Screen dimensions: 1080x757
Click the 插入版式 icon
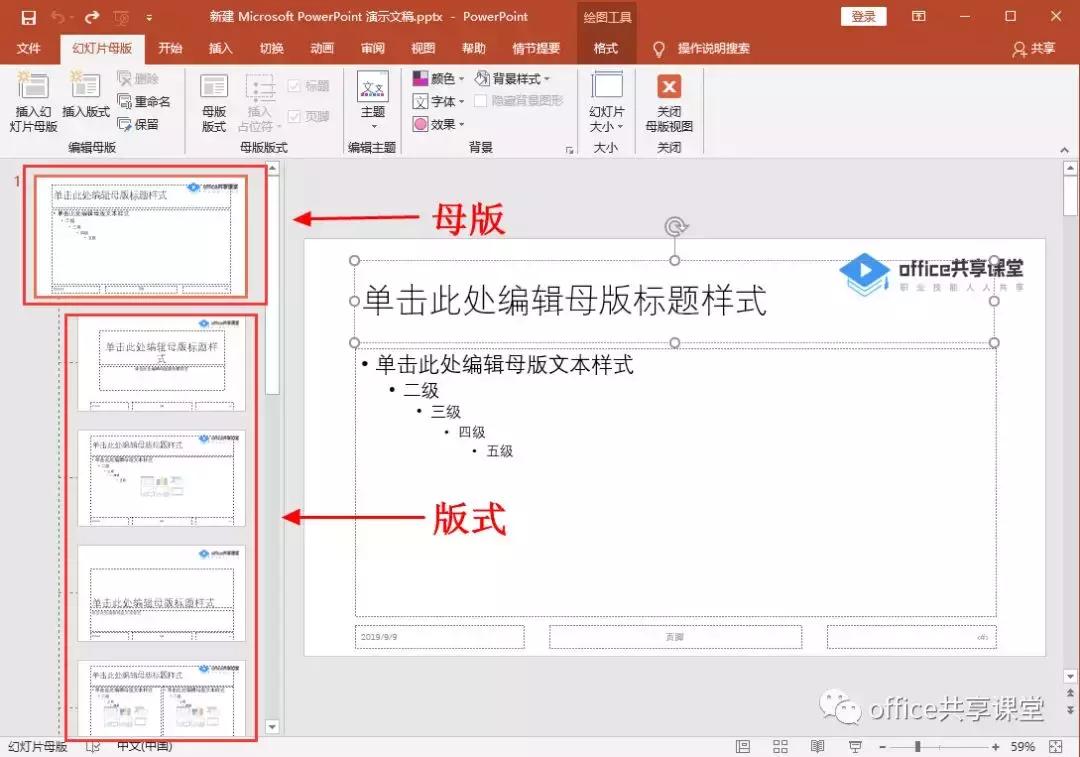click(x=85, y=102)
